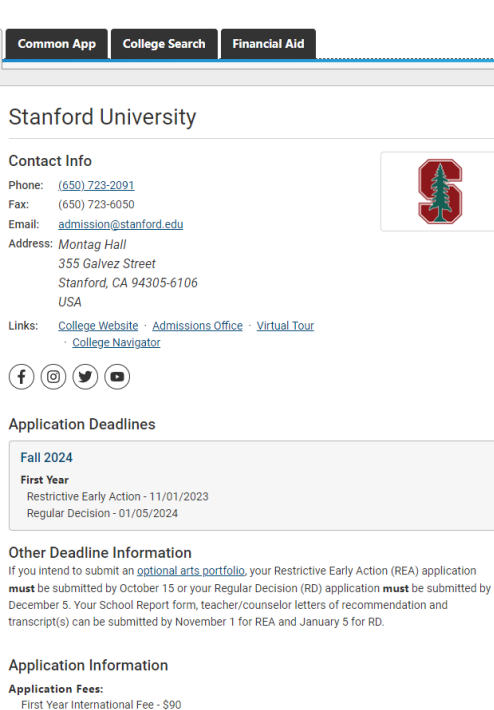Image resolution: width=494 pixels, height=710 pixels.
Task: Launch the Virtual Tour link
Action: pos(285,326)
